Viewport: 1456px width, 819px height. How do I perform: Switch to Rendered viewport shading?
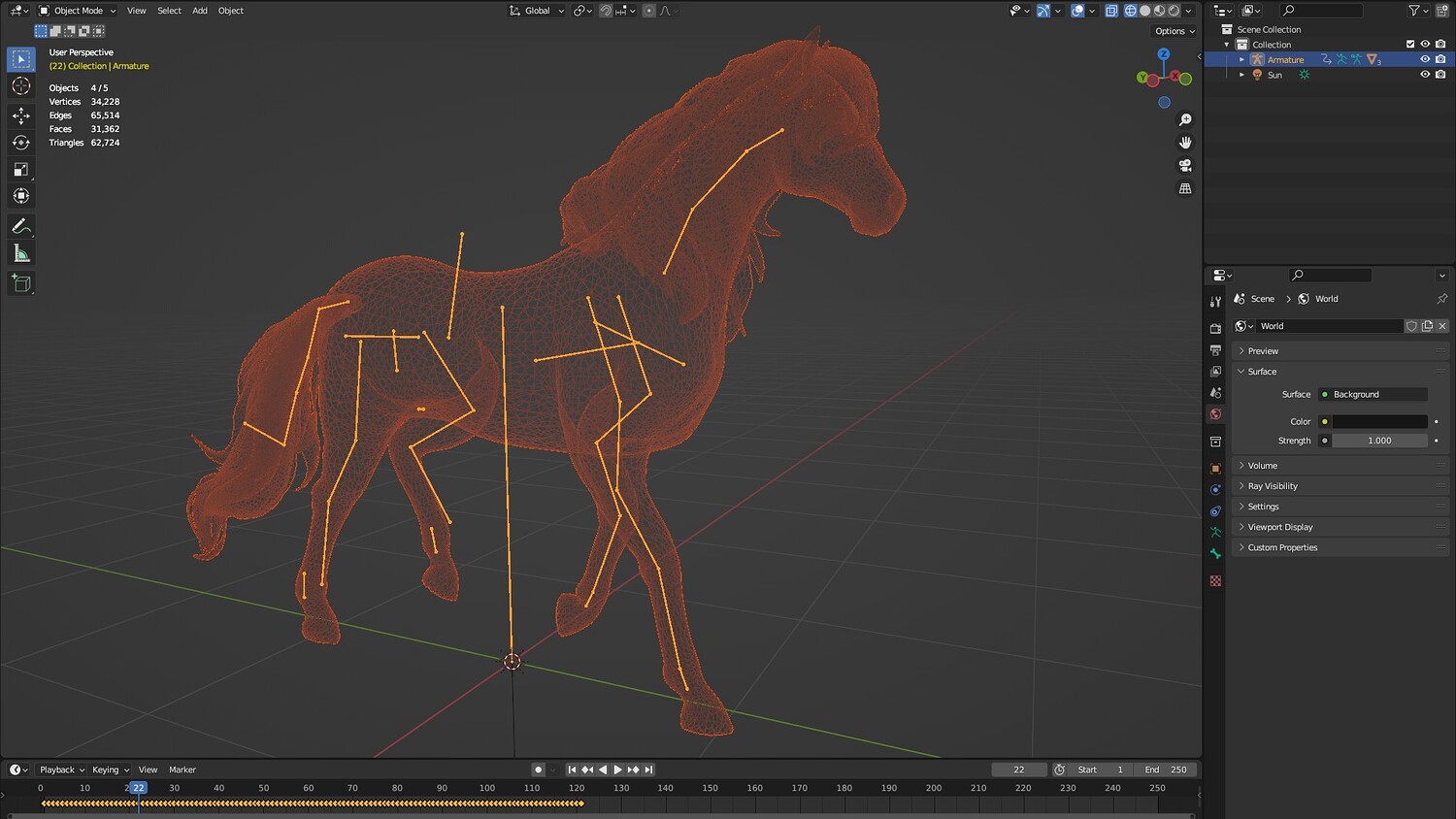[x=1175, y=11]
